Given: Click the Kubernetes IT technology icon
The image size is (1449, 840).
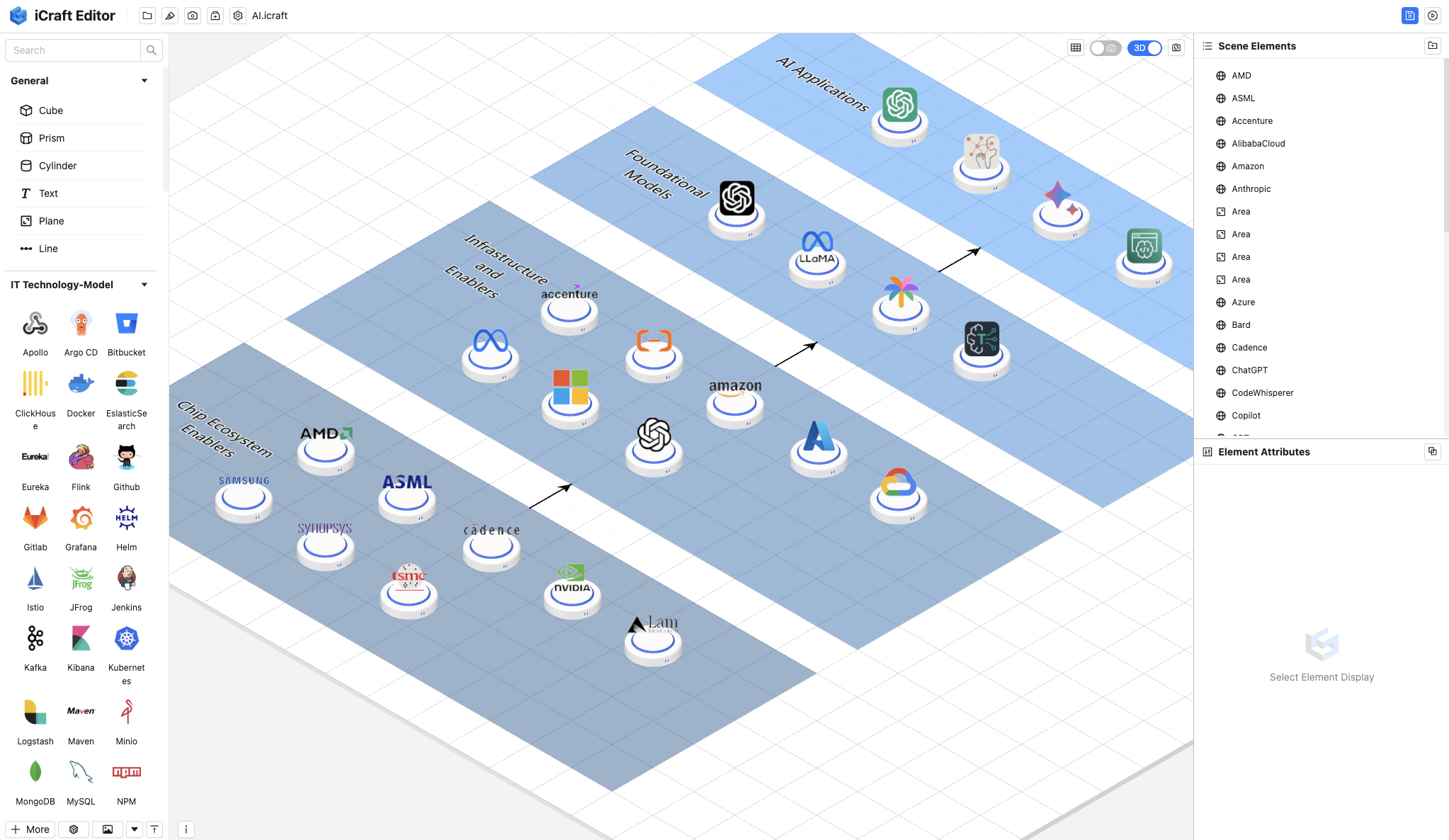Looking at the screenshot, I should 127,637.
